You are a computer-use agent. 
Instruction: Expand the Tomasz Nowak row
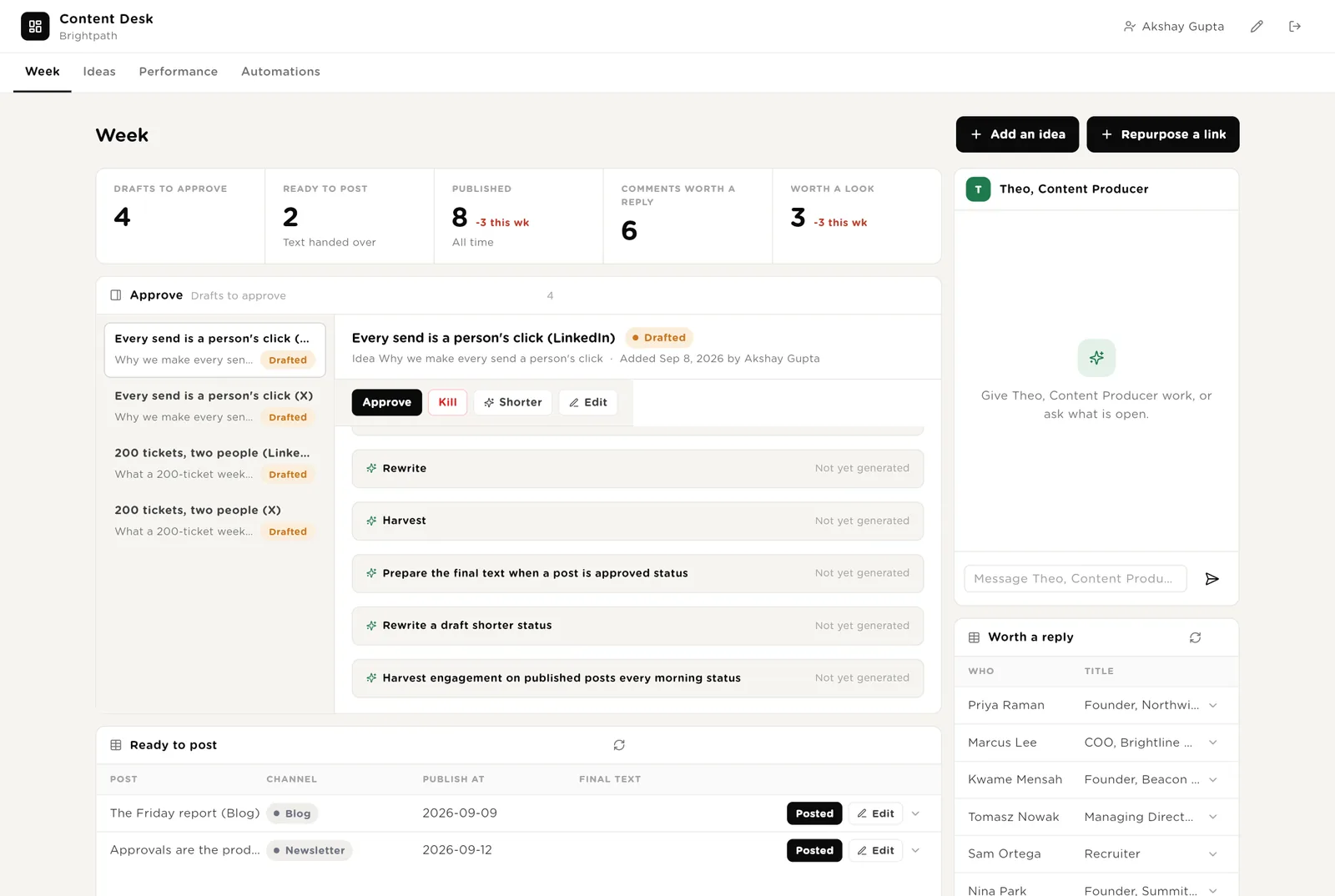[x=1212, y=817]
